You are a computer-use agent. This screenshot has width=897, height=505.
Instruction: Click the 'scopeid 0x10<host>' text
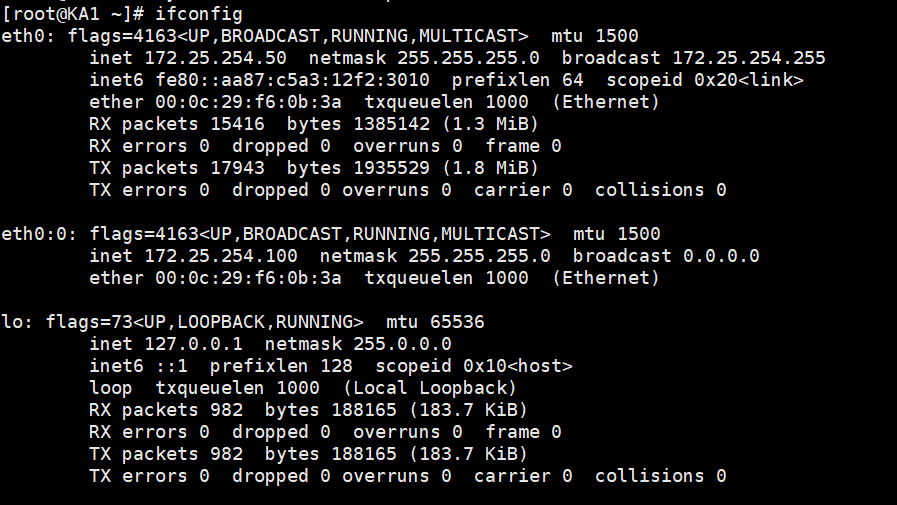(x=474, y=366)
